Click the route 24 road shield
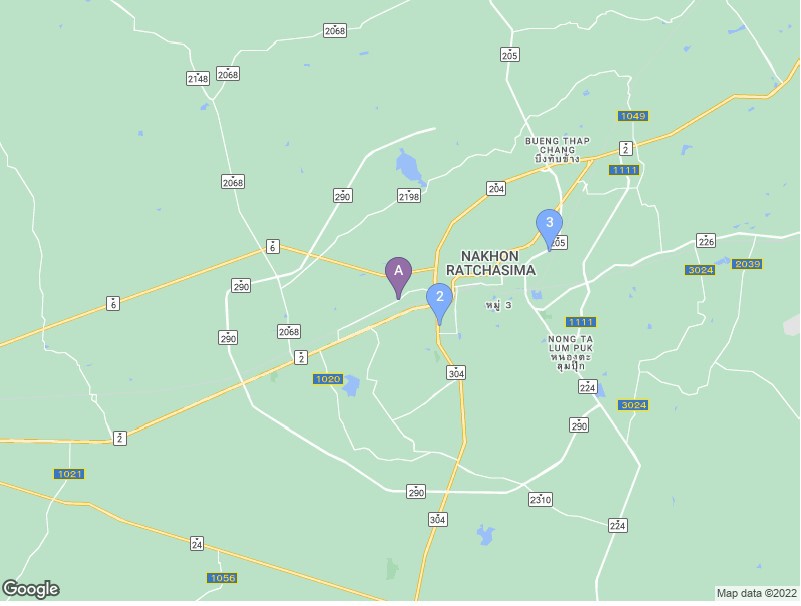The width and height of the screenshot is (801, 606). coord(197,544)
